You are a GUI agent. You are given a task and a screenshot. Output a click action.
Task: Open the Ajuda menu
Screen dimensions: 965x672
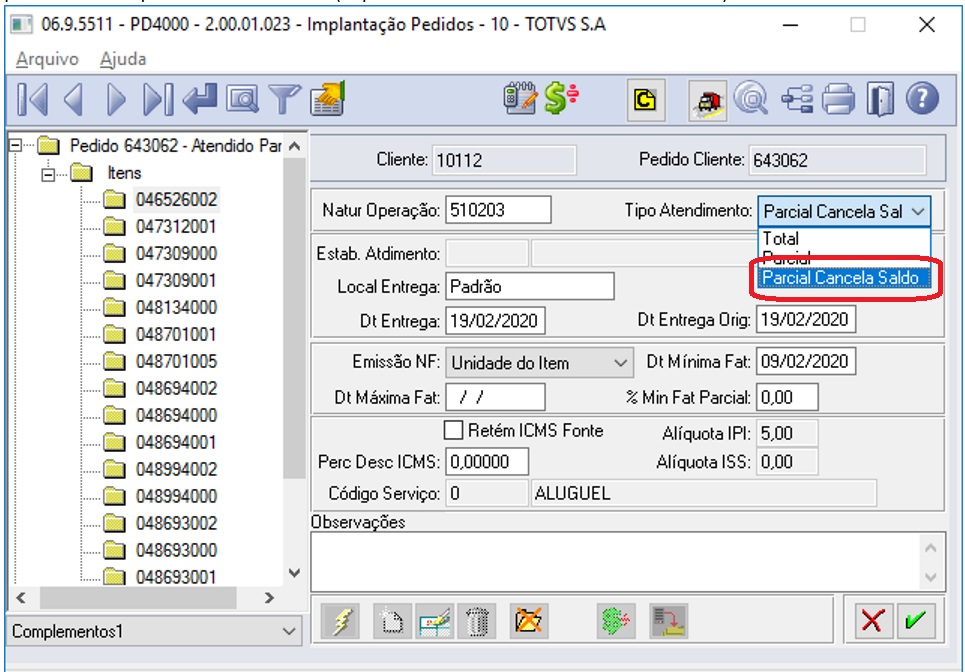[x=123, y=59]
